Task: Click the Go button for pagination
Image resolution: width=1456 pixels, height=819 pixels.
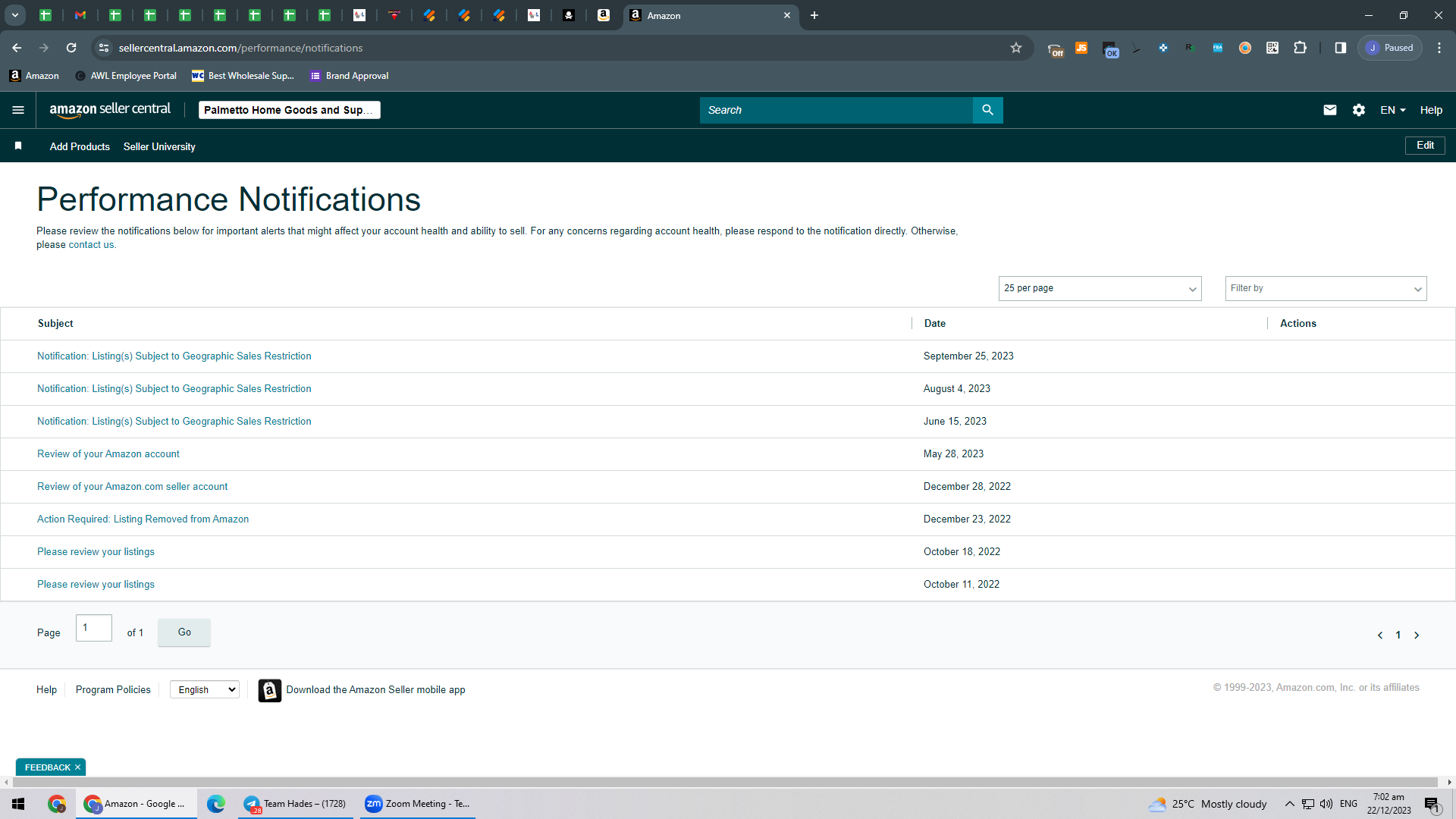Action: (x=184, y=632)
